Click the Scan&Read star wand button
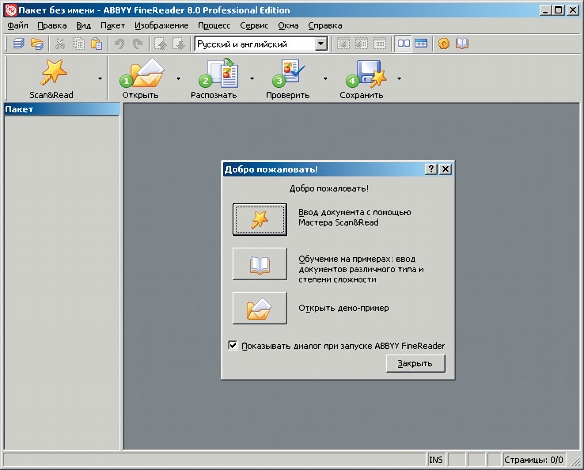Viewport: 584px width, 470px height. [x=51, y=79]
